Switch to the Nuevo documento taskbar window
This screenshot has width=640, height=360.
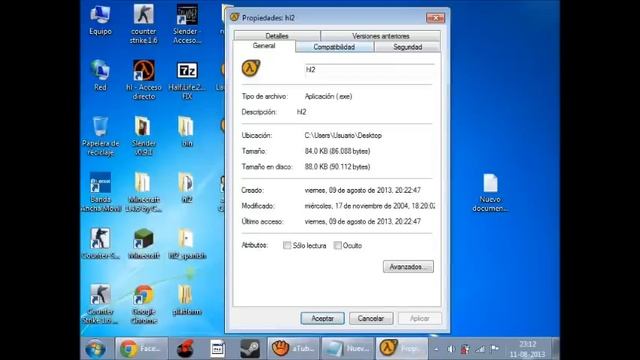pyautogui.click(x=347, y=349)
